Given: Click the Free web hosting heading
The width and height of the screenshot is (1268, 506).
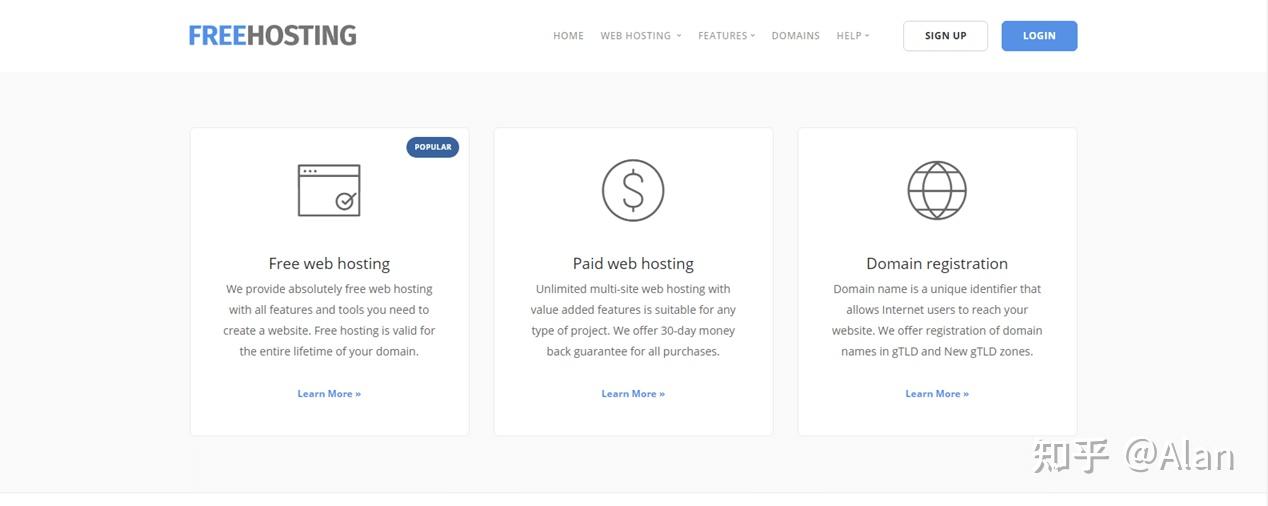Looking at the screenshot, I should click(329, 264).
